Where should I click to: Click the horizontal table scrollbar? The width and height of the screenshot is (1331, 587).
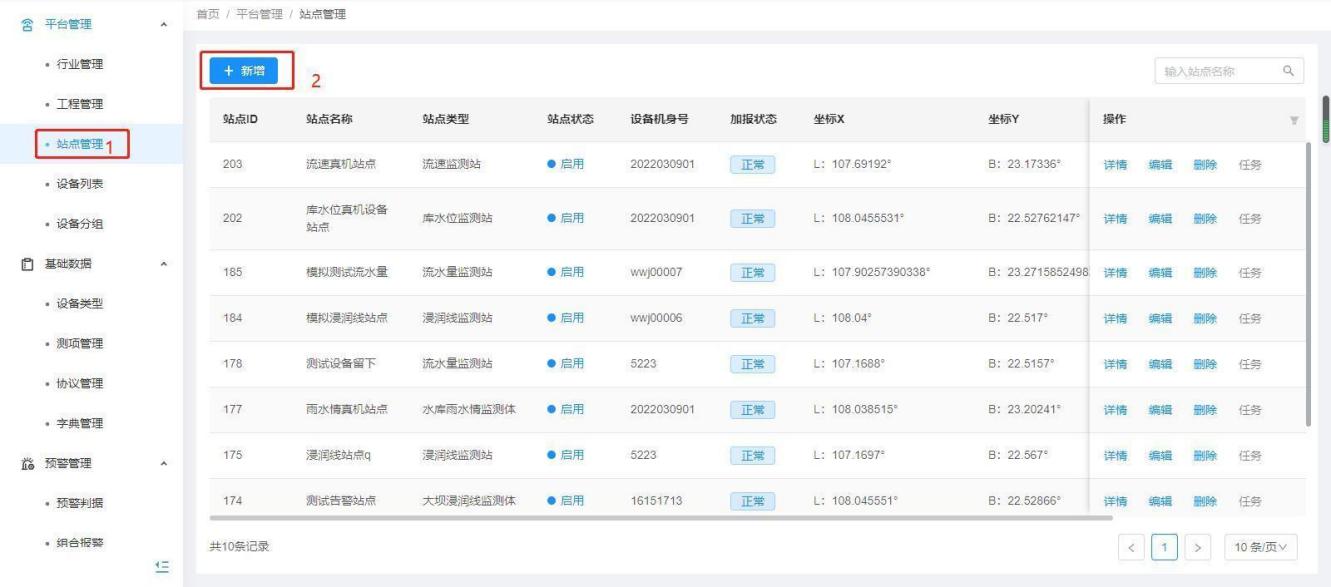660,518
